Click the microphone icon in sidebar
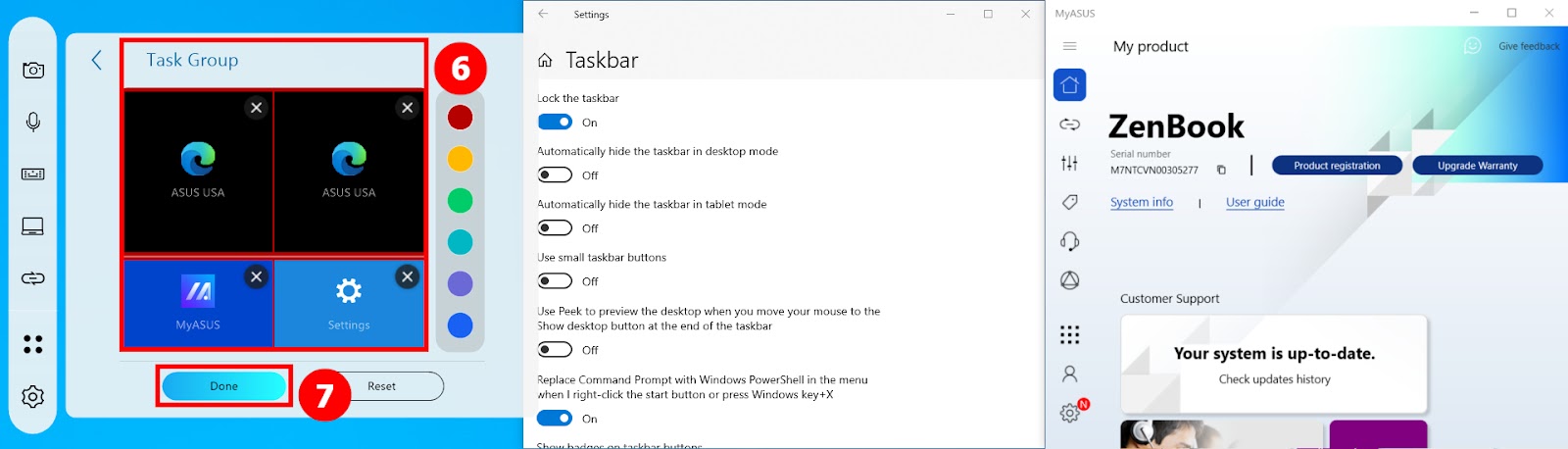1568x449 pixels. [33, 122]
